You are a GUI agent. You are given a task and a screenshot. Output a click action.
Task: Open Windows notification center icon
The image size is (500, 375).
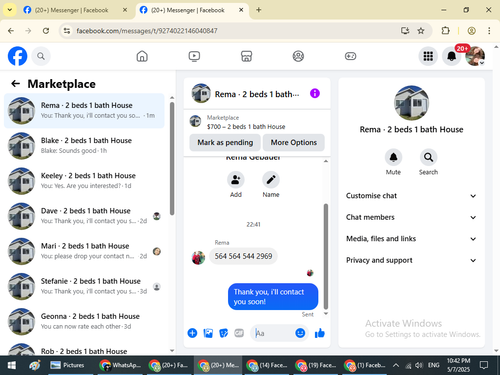[483, 365]
